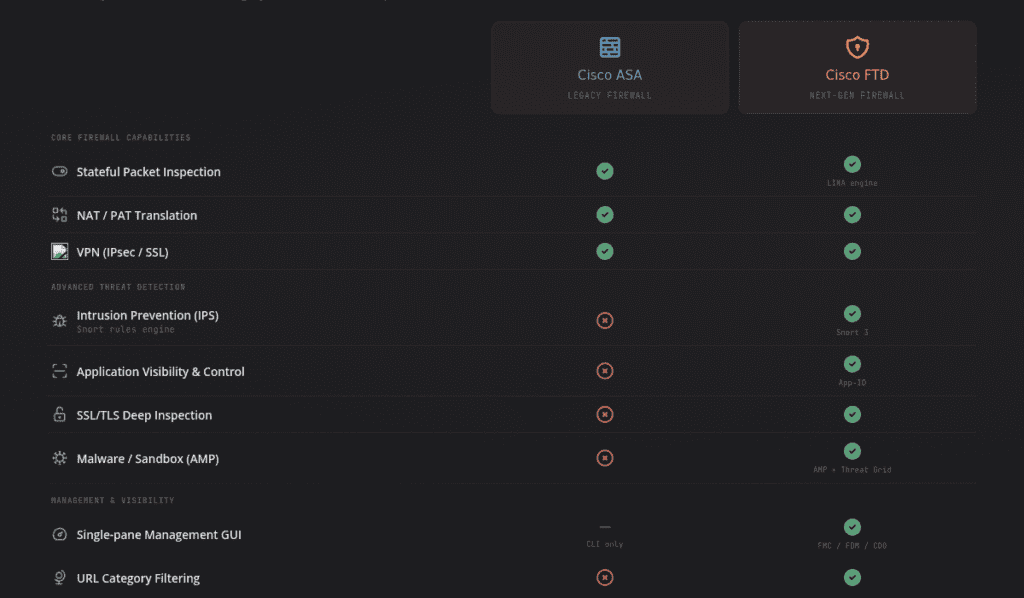Click the SSL/TLS Deep Inspection lock icon
The width and height of the screenshot is (1024, 598).
point(59,415)
